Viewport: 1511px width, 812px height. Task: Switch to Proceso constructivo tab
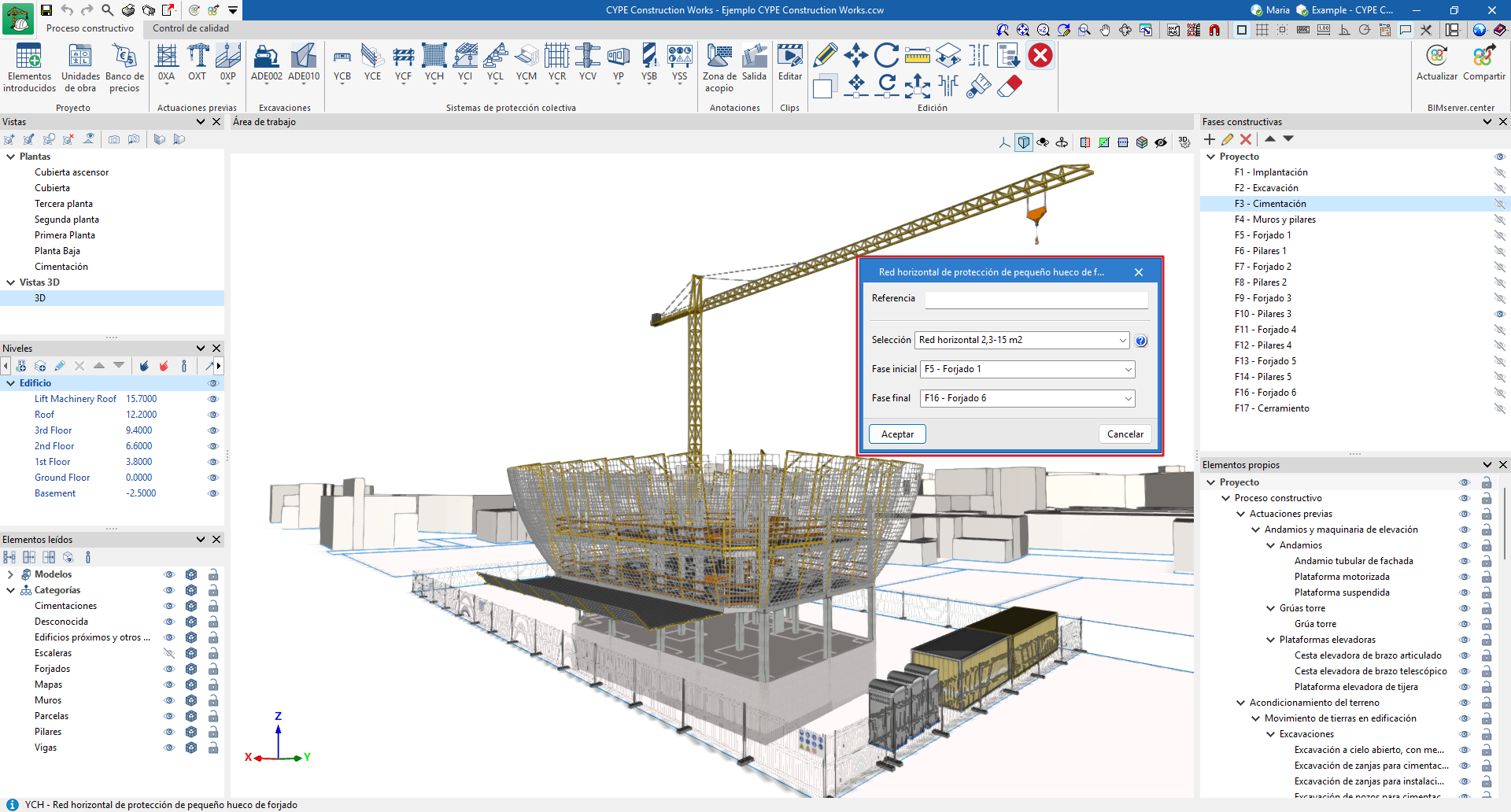tap(90, 28)
